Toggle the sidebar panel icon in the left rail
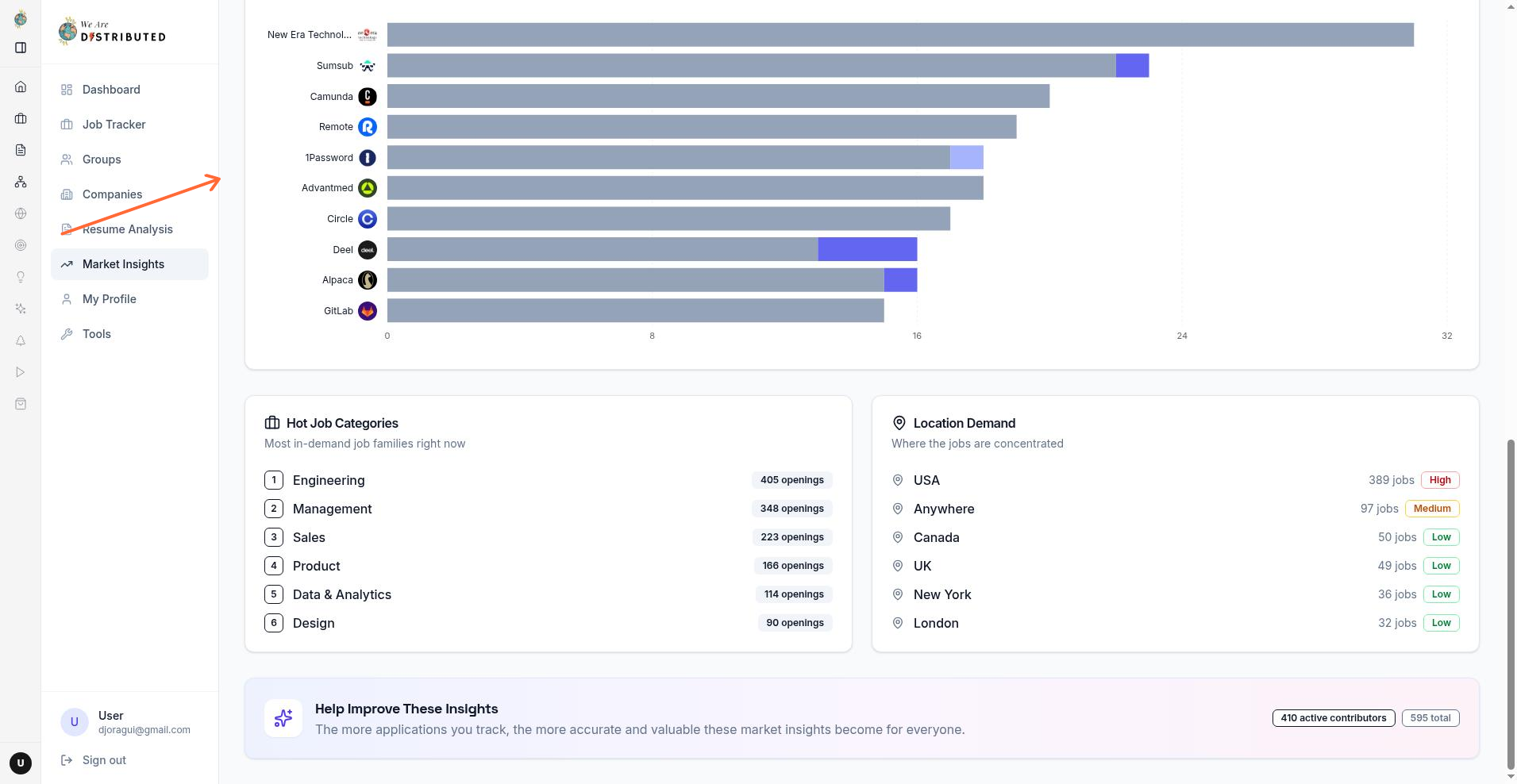This screenshot has height=784, width=1517. pyautogui.click(x=21, y=48)
